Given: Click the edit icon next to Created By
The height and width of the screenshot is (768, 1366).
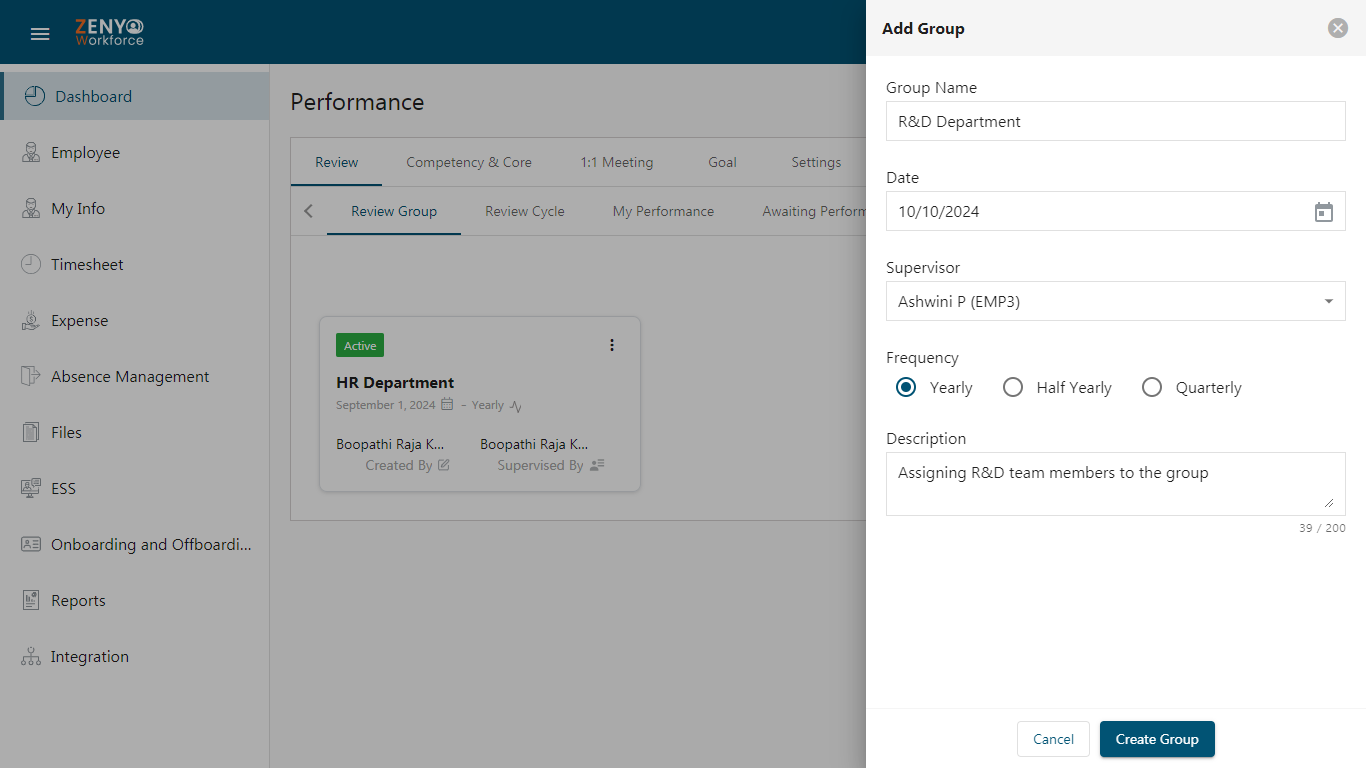Looking at the screenshot, I should (x=444, y=465).
